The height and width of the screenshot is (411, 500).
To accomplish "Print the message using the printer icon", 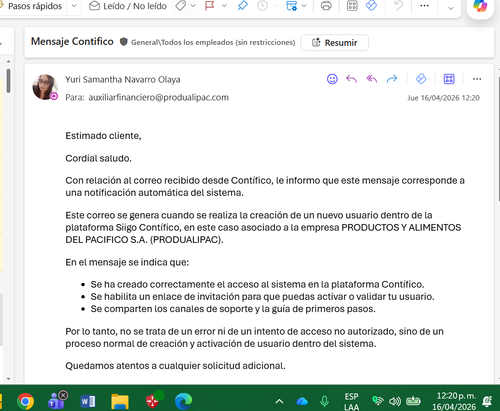I will [326, 6].
